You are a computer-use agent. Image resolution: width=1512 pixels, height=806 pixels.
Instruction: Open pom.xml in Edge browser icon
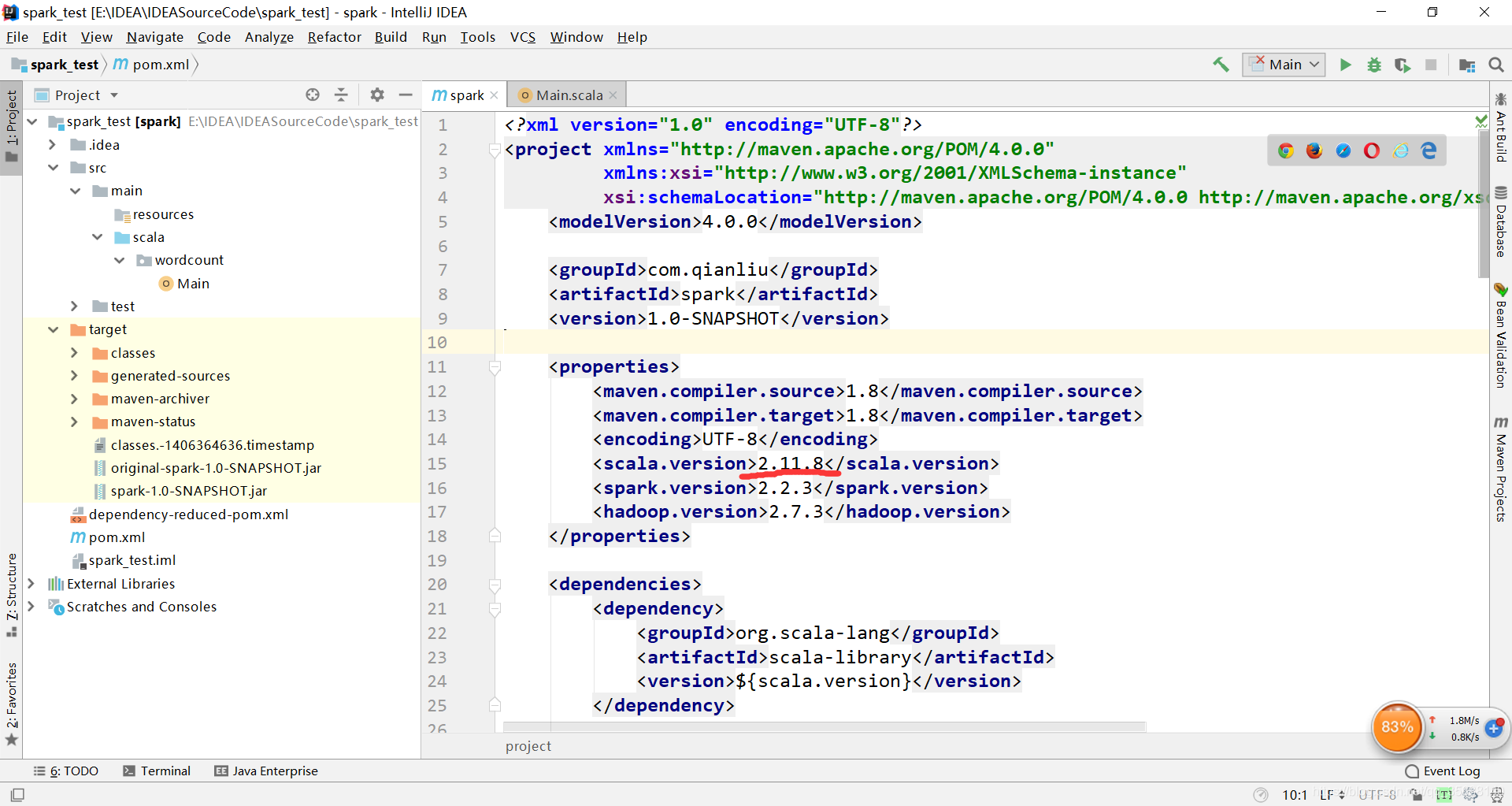[x=1429, y=150]
